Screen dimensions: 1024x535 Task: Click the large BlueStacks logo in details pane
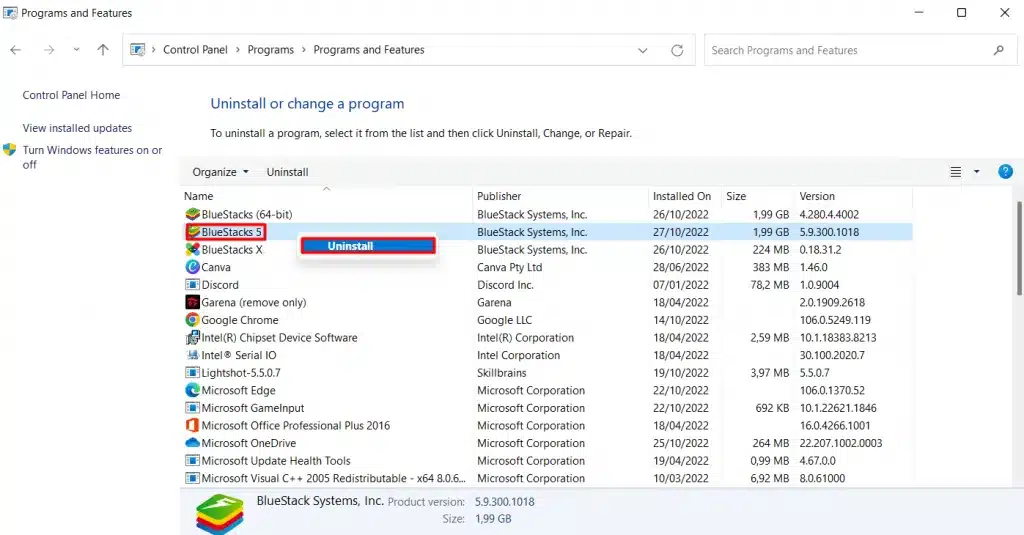219,514
